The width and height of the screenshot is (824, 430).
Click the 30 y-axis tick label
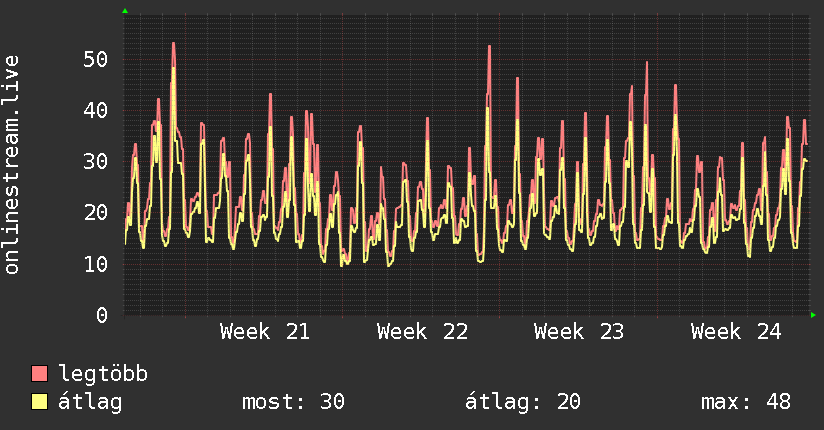(96, 161)
